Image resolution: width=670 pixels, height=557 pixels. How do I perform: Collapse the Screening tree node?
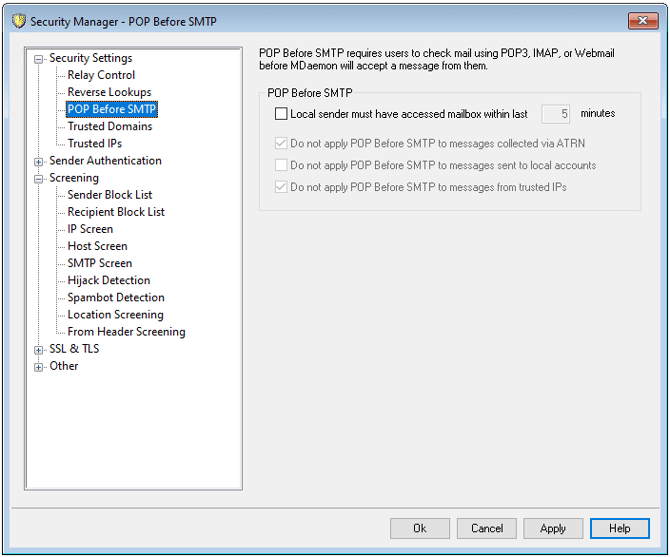[39, 178]
